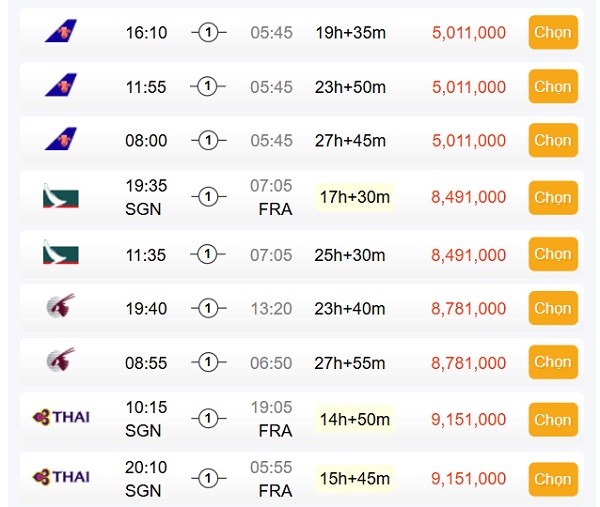600x507 pixels.
Task: Click the Thai Airways logo on the 10:15 flight
Action: coord(61,417)
